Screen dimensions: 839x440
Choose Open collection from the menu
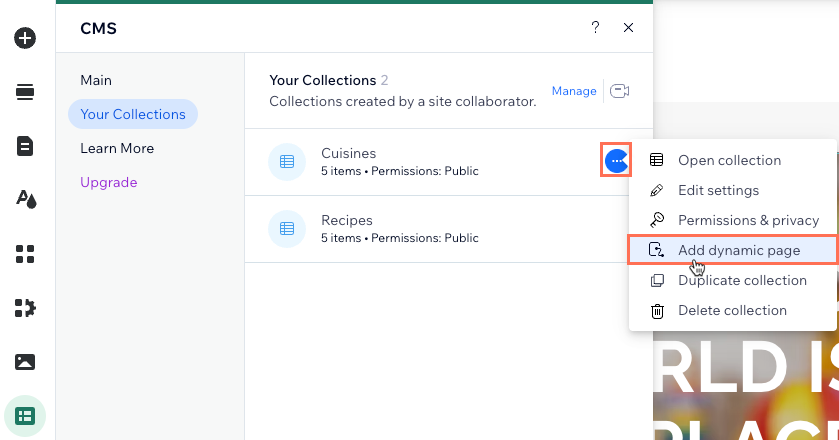coord(732,160)
